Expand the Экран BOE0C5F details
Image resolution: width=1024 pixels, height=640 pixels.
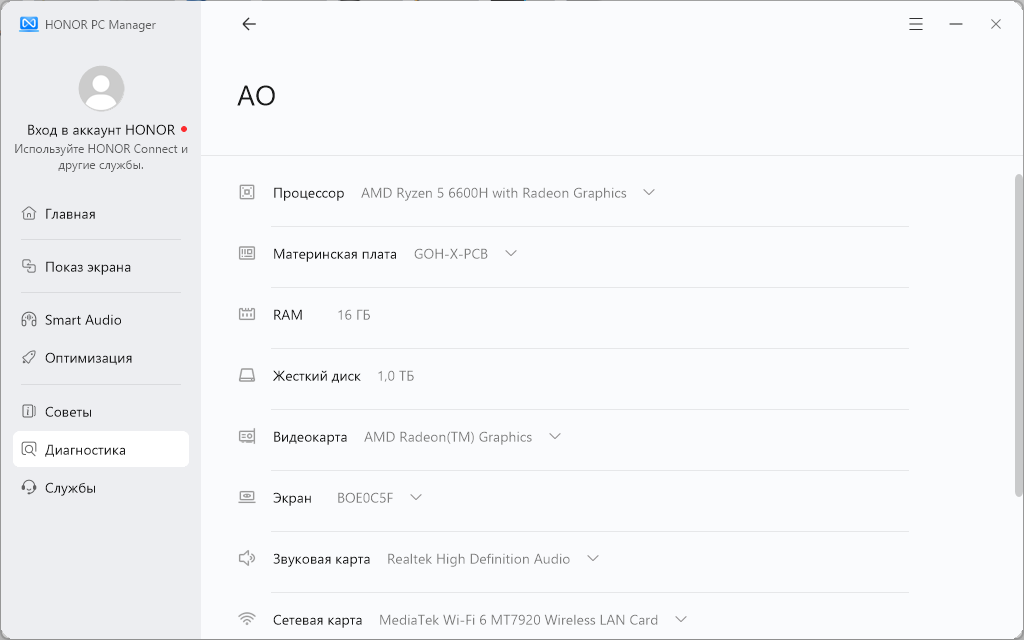coord(416,498)
